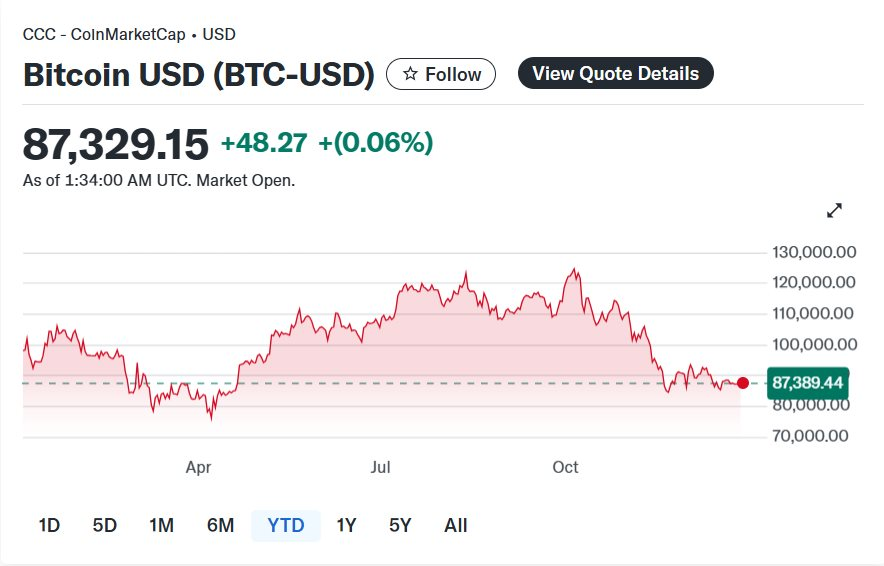Select the 6M time range

click(221, 525)
